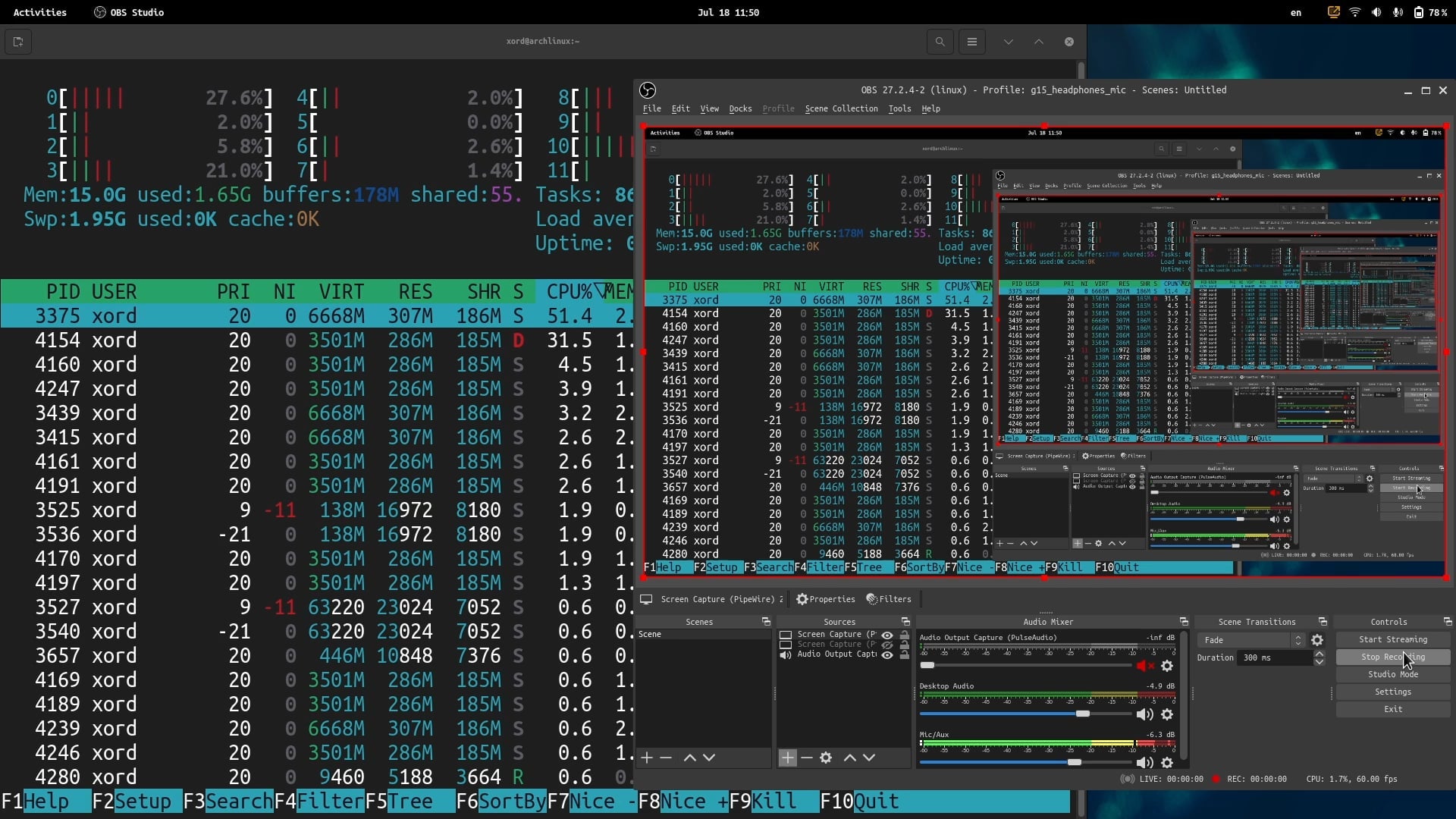
Task: Open Filters for the selected source
Action: coord(889,599)
